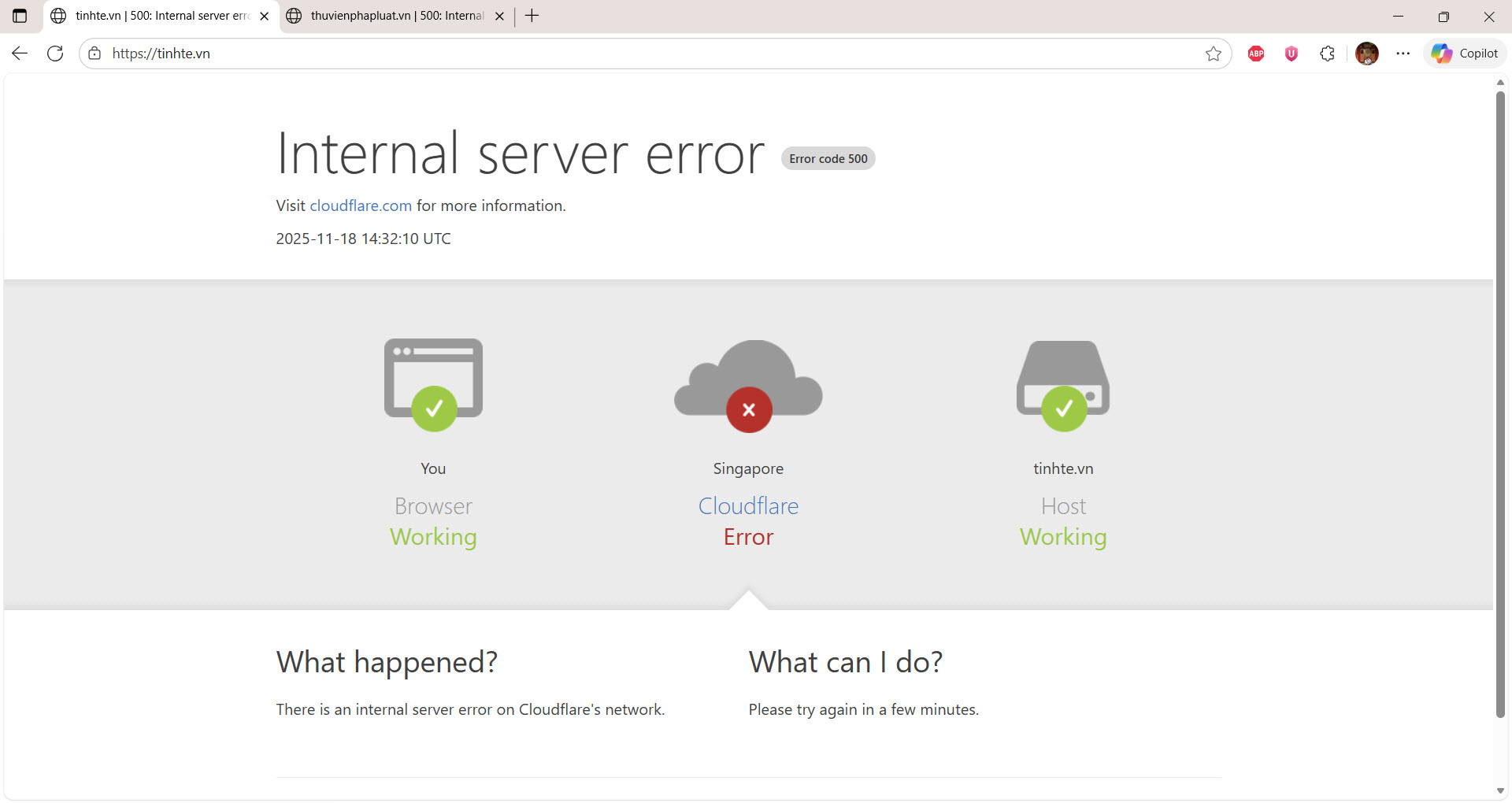Open the user profile avatar
1512x803 pixels.
click(x=1367, y=54)
